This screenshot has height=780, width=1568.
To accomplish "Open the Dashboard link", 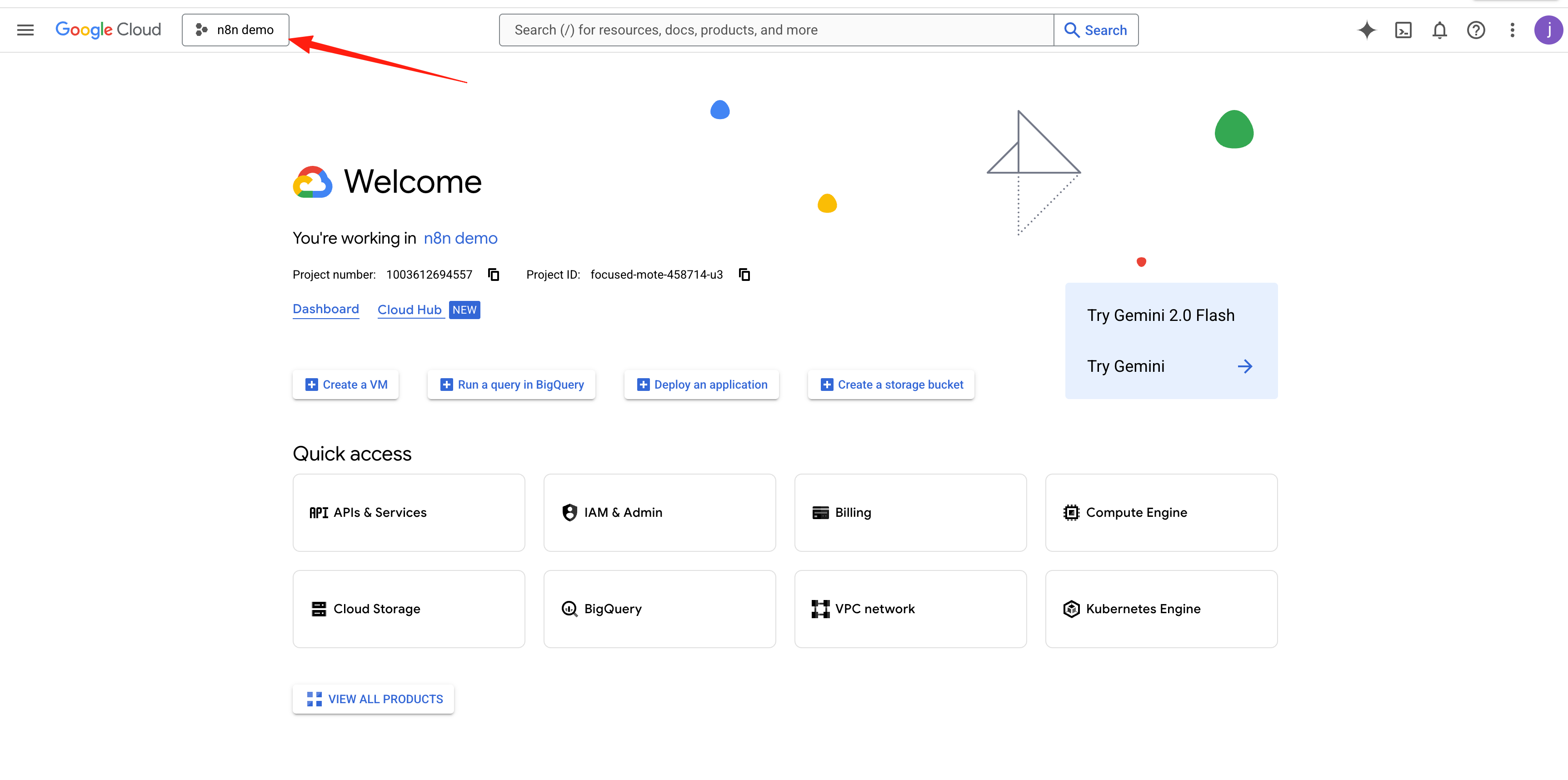I will pyautogui.click(x=326, y=310).
